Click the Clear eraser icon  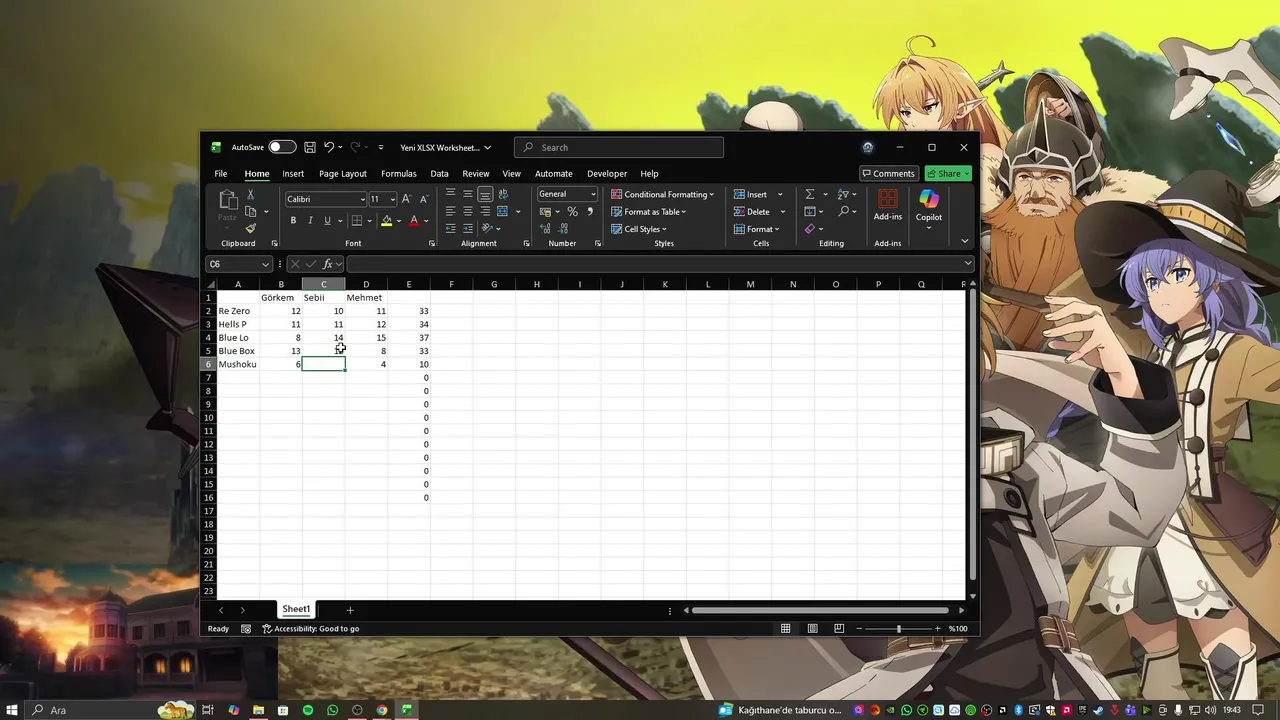[810, 229]
